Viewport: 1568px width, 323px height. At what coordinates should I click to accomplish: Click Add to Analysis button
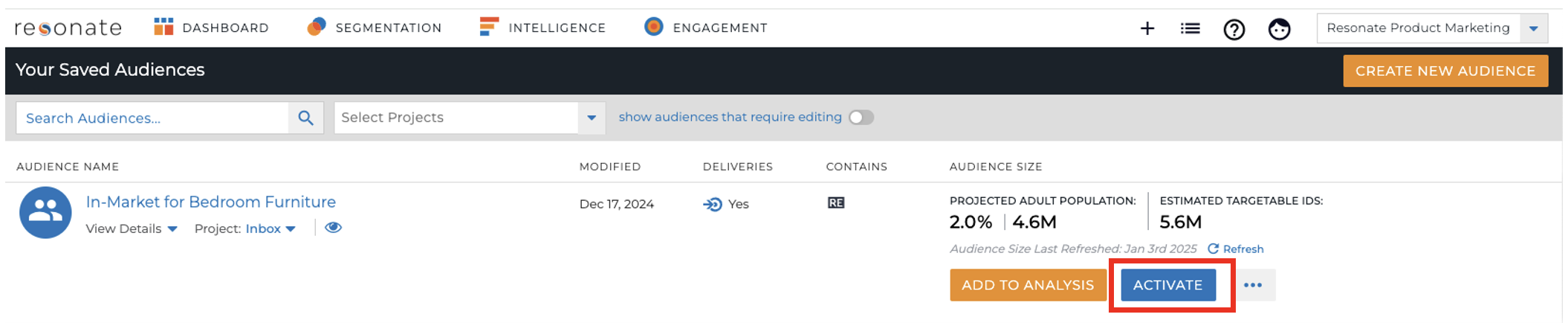pos(1028,285)
